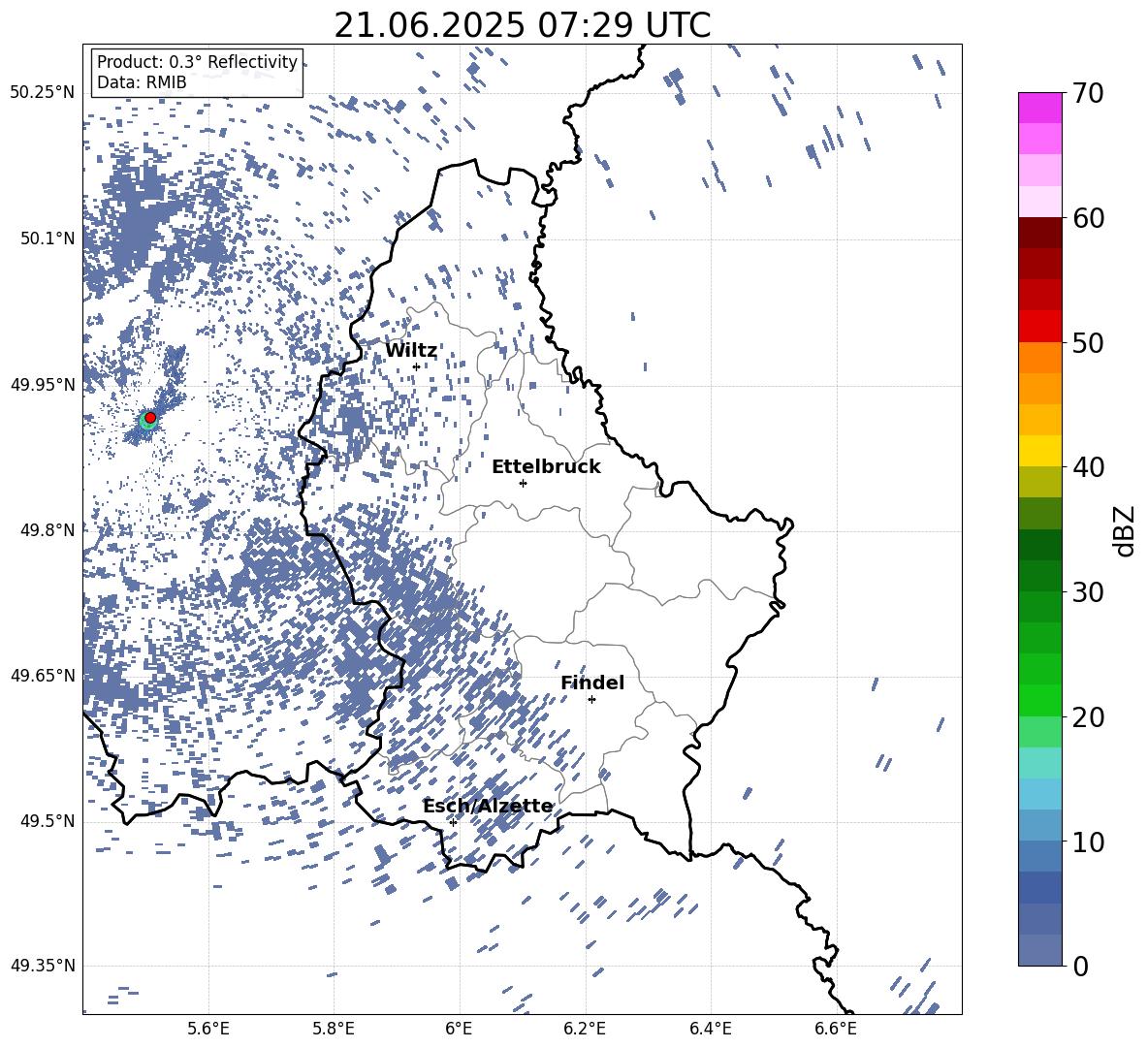Click the 'Product: 0.3° Reflectivity' label

[197, 61]
